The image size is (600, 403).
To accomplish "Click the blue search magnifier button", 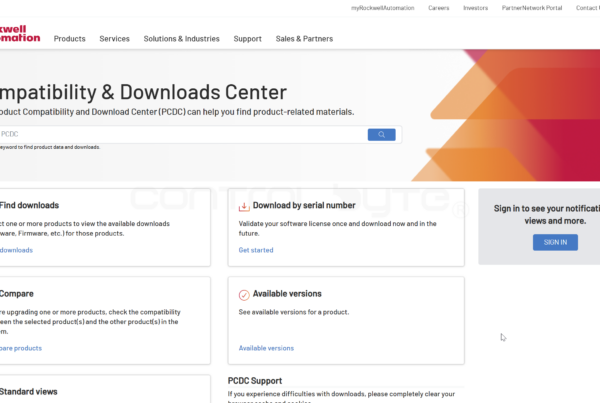I will (382, 134).
